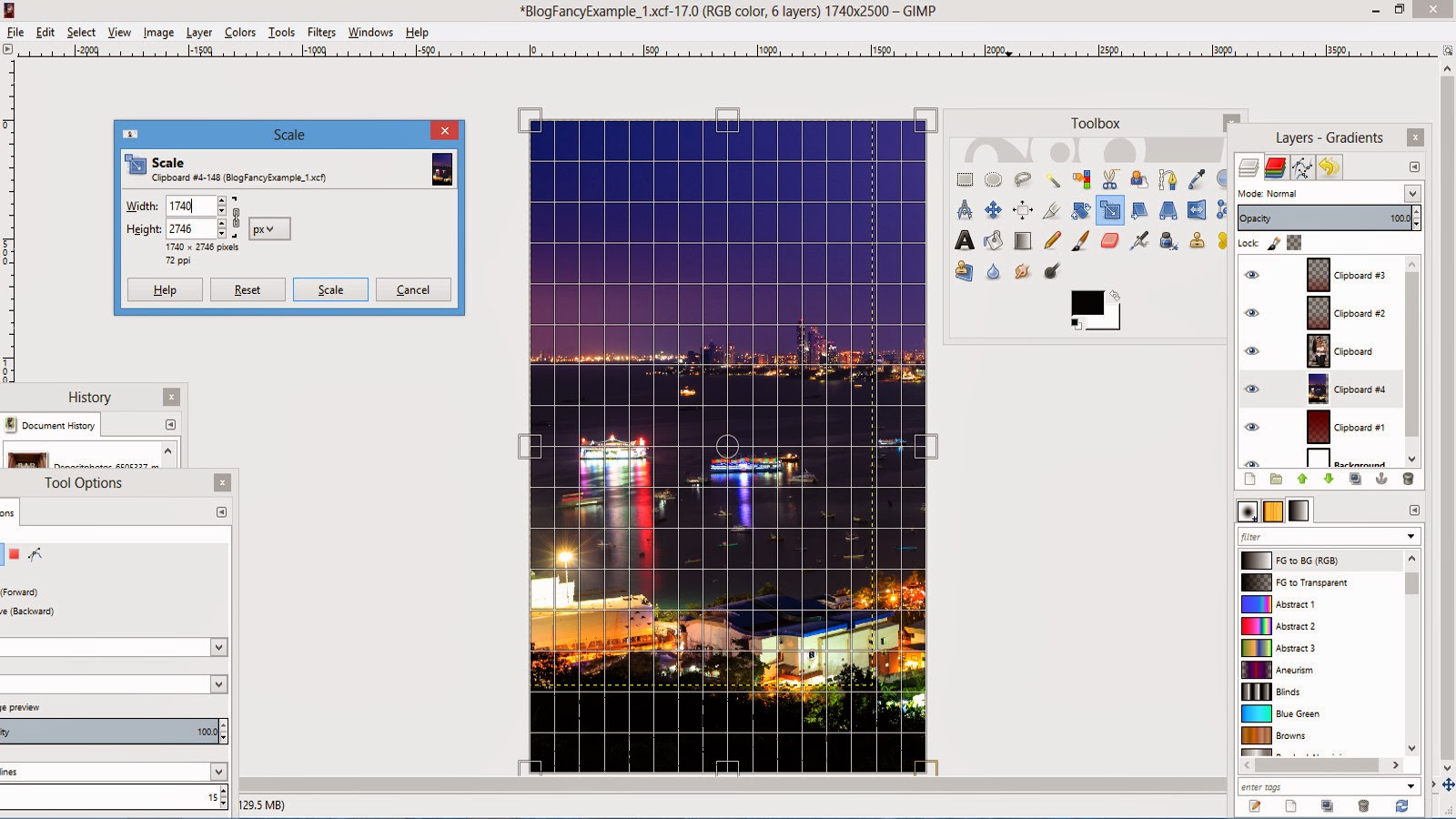Toggle Lock pixels brush icon
The image size is (1456, 819).
pyautogui.click(x=1274, y=243)
